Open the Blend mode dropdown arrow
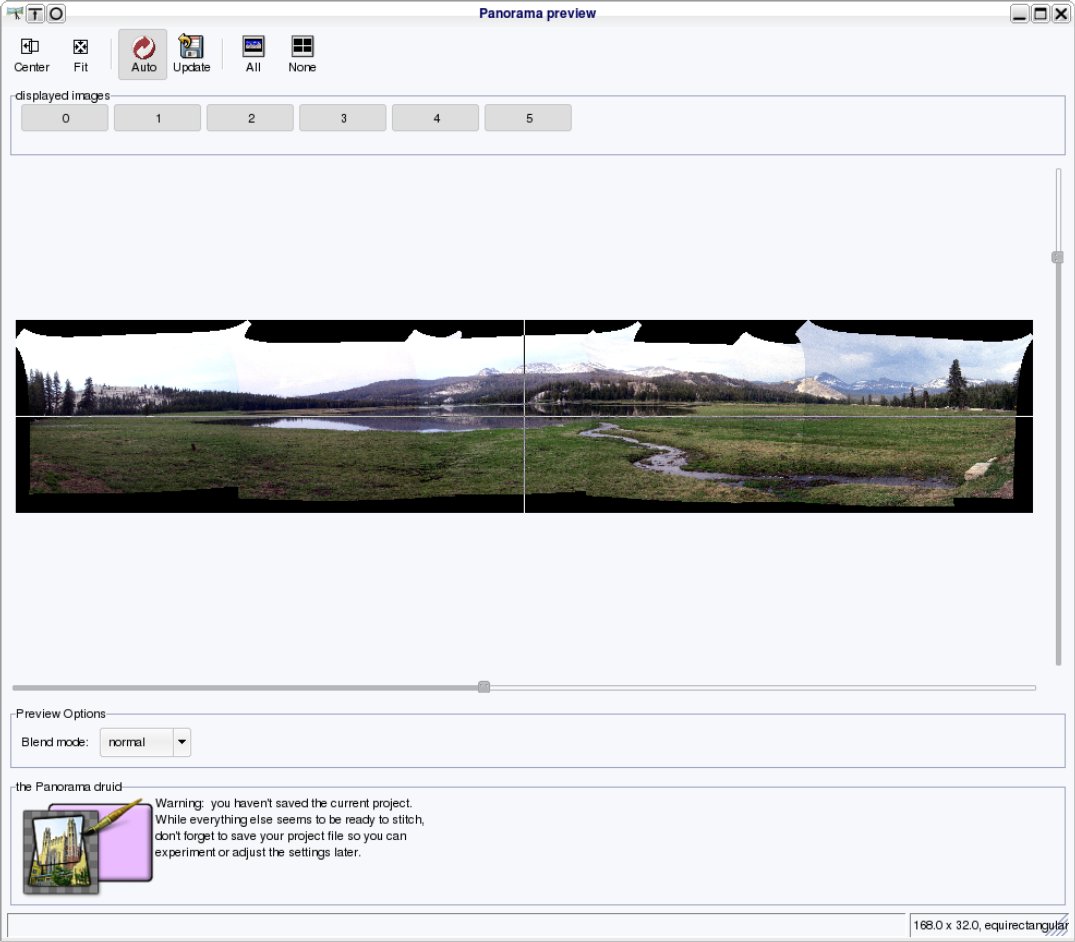 (x=182, y=742)
